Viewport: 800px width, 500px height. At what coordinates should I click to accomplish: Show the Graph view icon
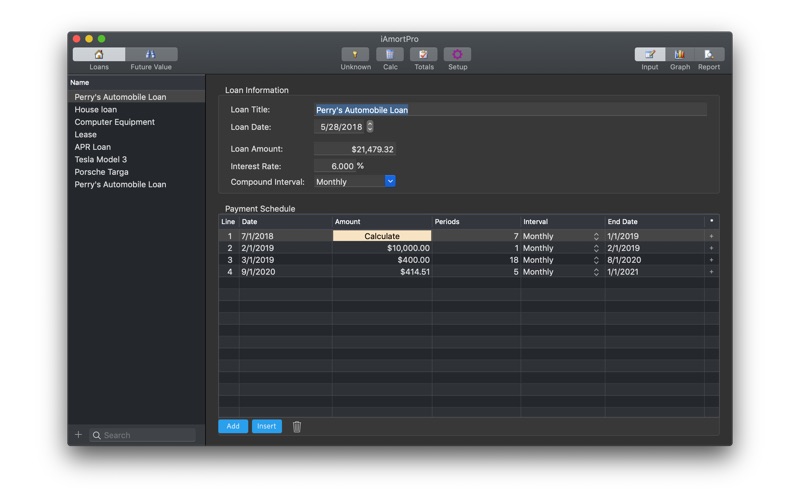(680, 54)
